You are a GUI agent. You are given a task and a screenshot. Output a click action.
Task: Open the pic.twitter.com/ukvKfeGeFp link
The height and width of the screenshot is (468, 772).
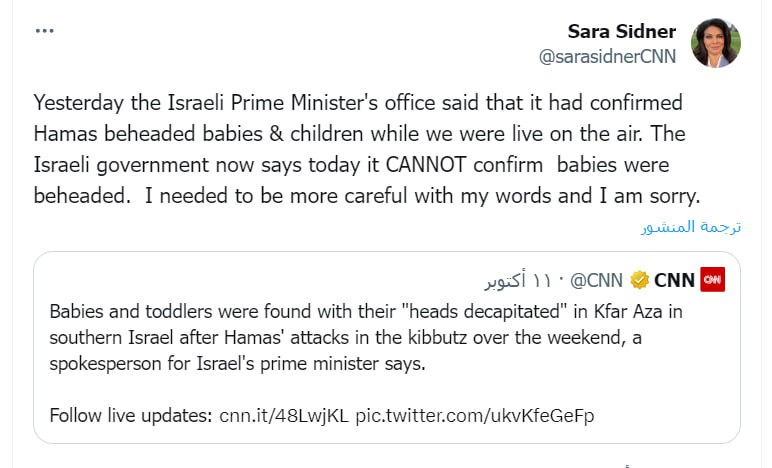click(474, 415)
